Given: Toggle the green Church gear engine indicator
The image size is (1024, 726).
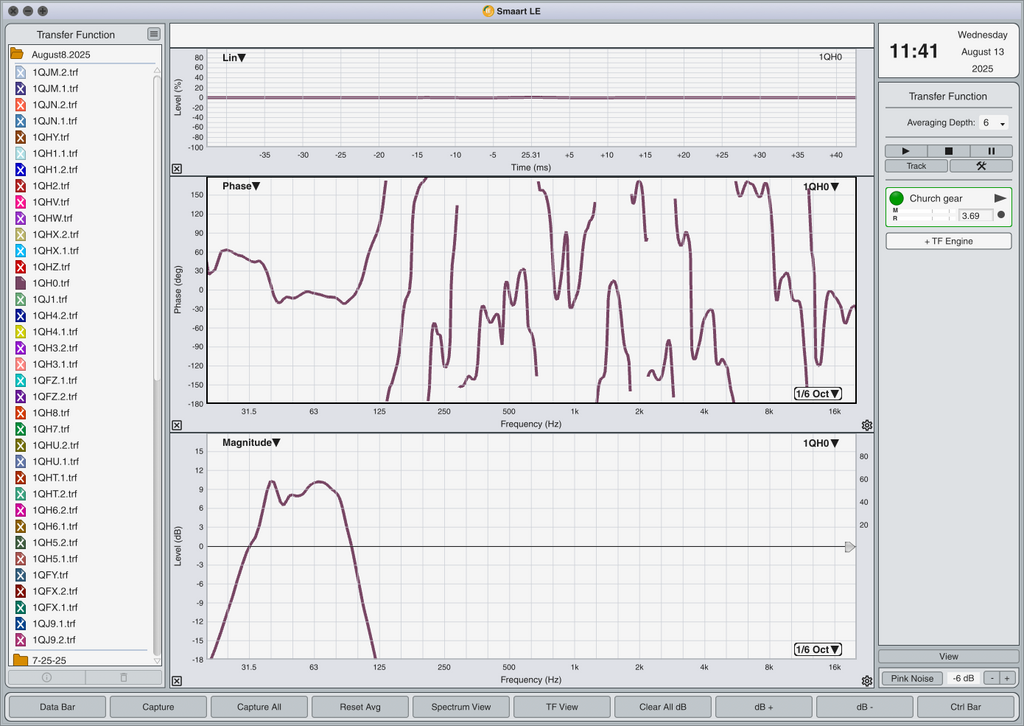Looking at the screenshot, I should click(x=897, y=198).
